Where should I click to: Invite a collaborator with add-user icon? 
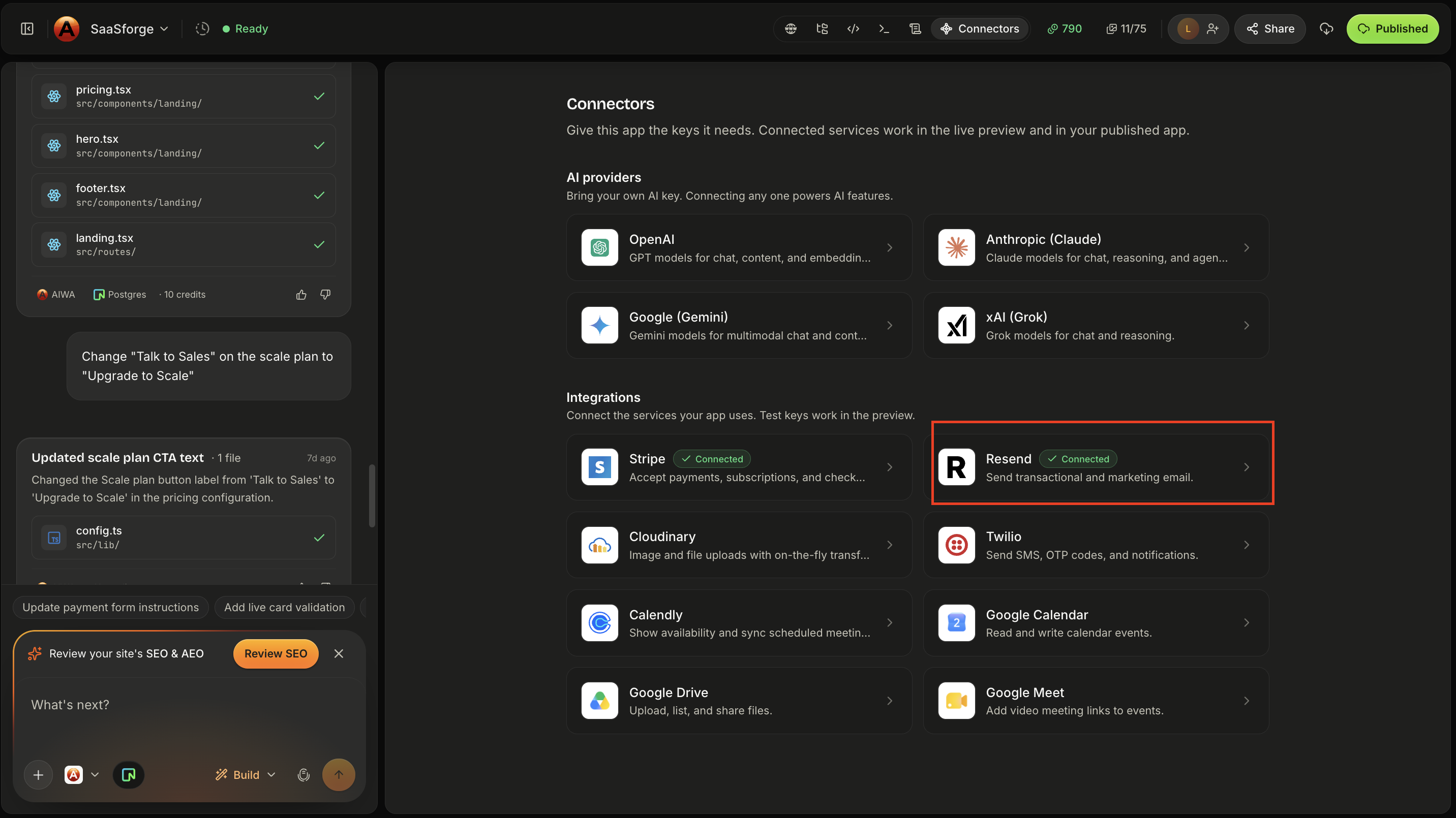[1212, 29]
